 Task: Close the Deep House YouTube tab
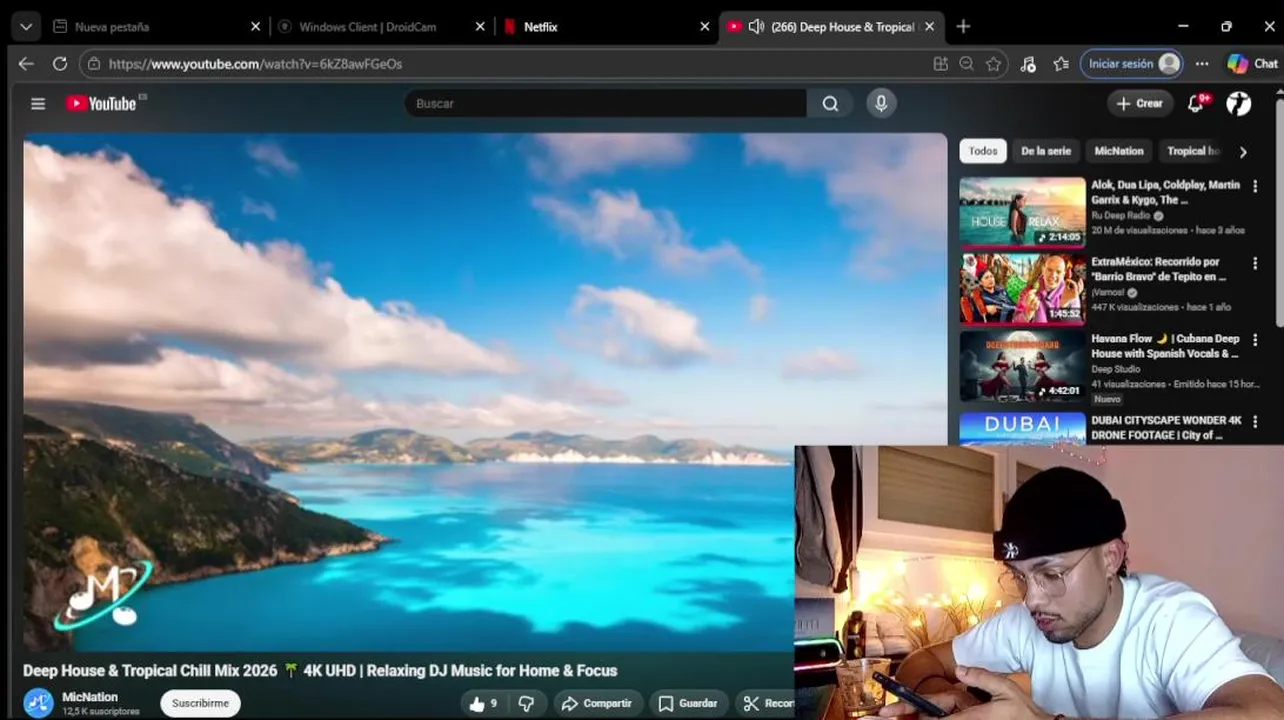(x=930, y=27)
